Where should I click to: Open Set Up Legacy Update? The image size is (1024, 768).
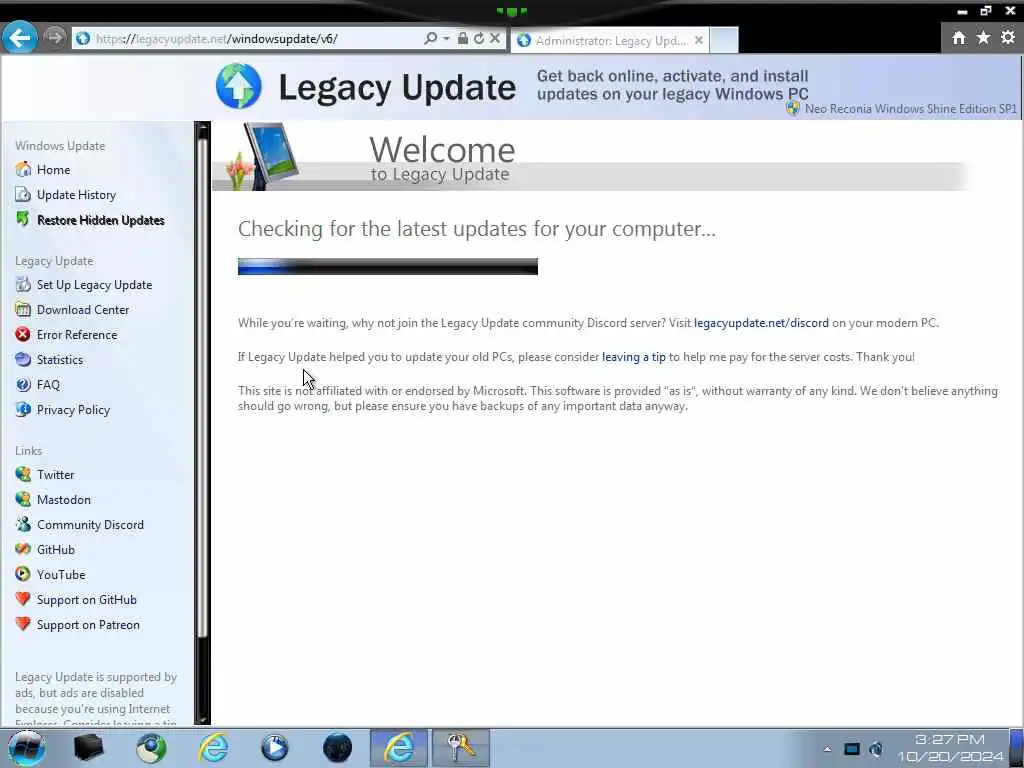point(94,285)
